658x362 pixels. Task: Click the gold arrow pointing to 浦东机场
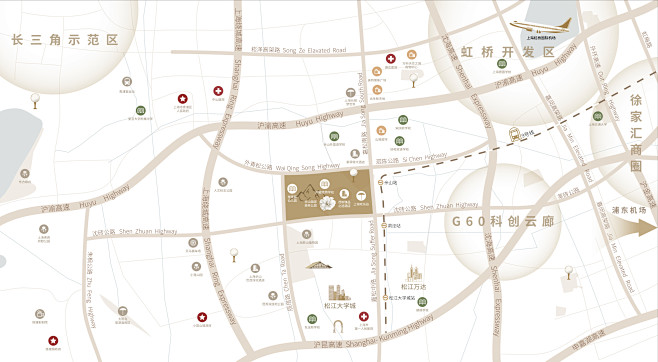633,227
